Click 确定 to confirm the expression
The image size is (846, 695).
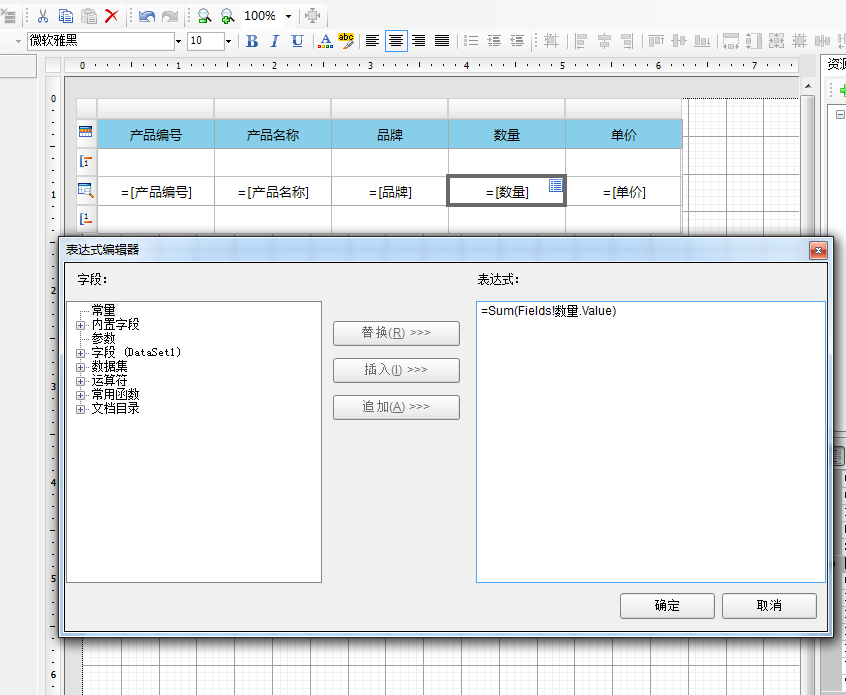click(667, 605)
